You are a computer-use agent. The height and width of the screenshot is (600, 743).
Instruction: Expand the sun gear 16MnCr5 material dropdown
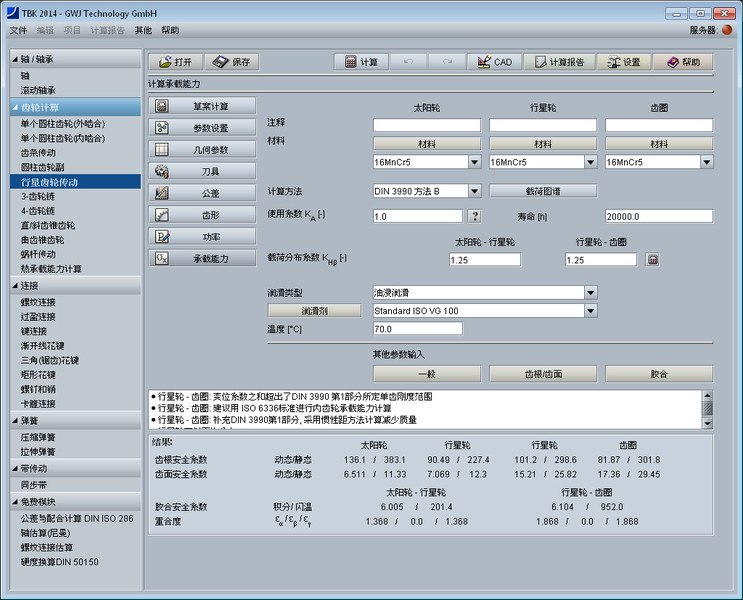pos(474,162)
